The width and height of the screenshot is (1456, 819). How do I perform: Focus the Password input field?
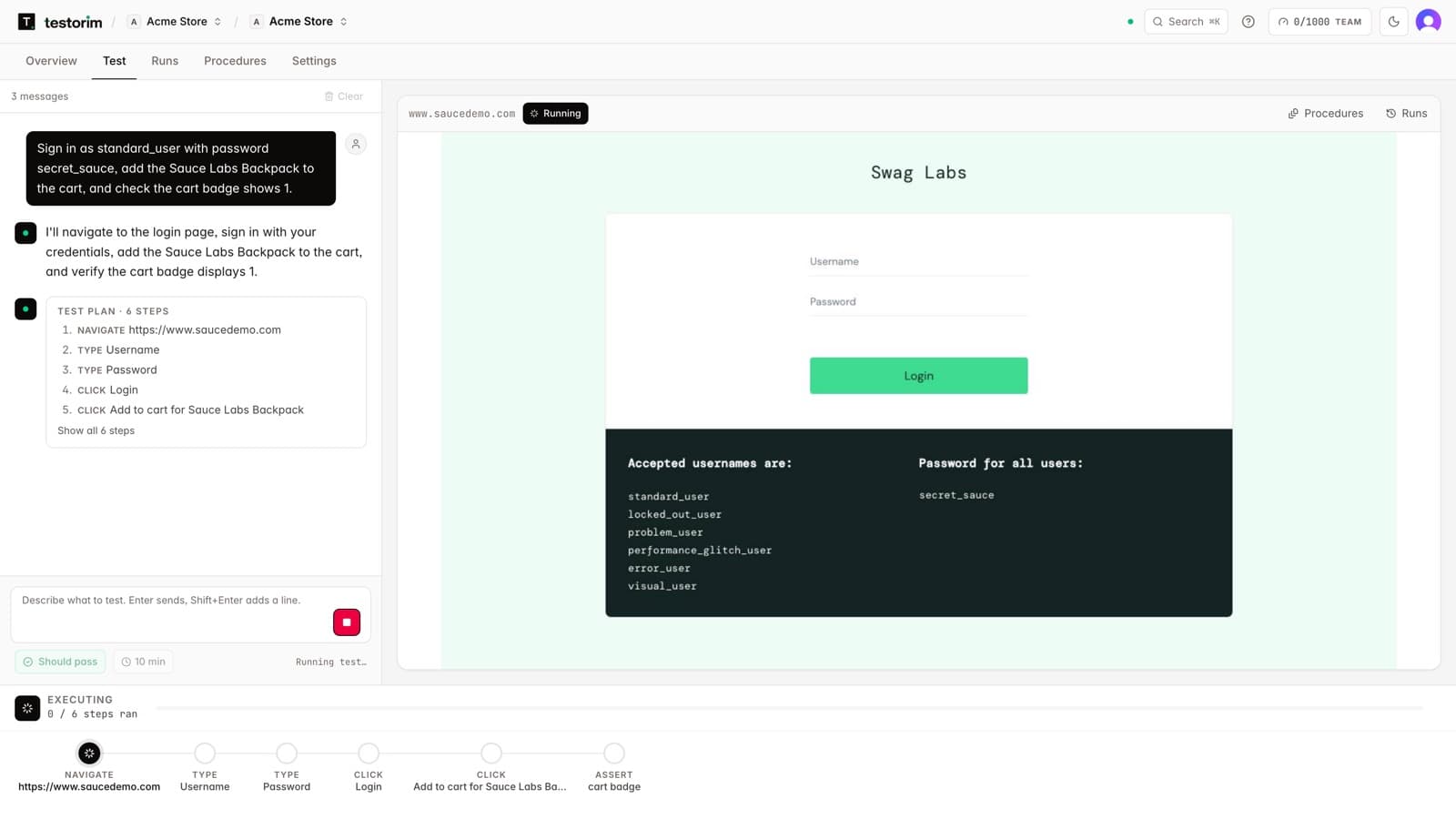(x=918, y=302)
